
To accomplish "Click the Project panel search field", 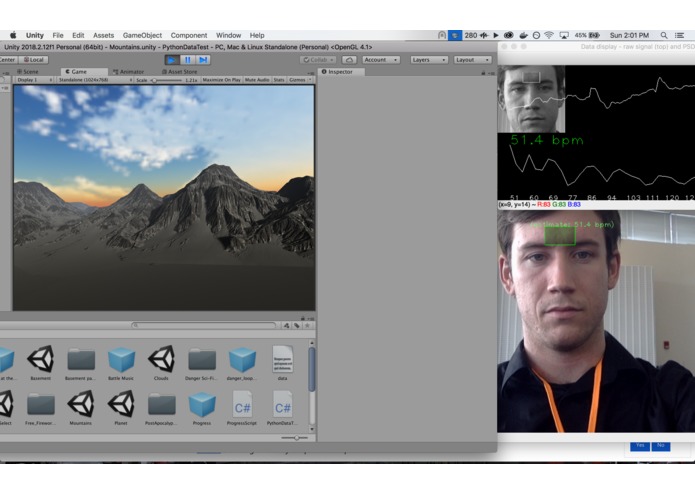I will pos(203,326).
